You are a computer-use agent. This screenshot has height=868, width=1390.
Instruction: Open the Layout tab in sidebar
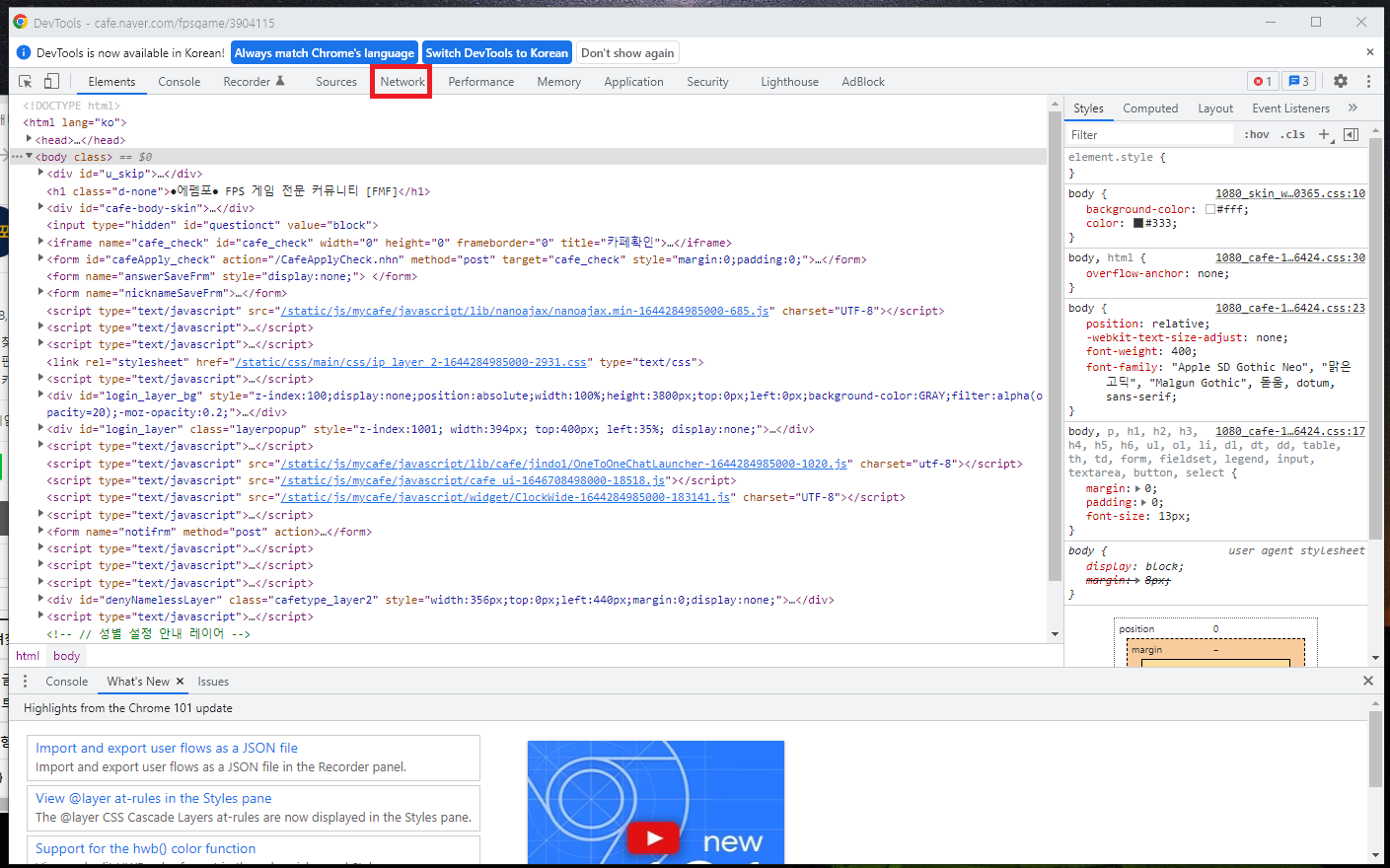[x=1215, y=108]
